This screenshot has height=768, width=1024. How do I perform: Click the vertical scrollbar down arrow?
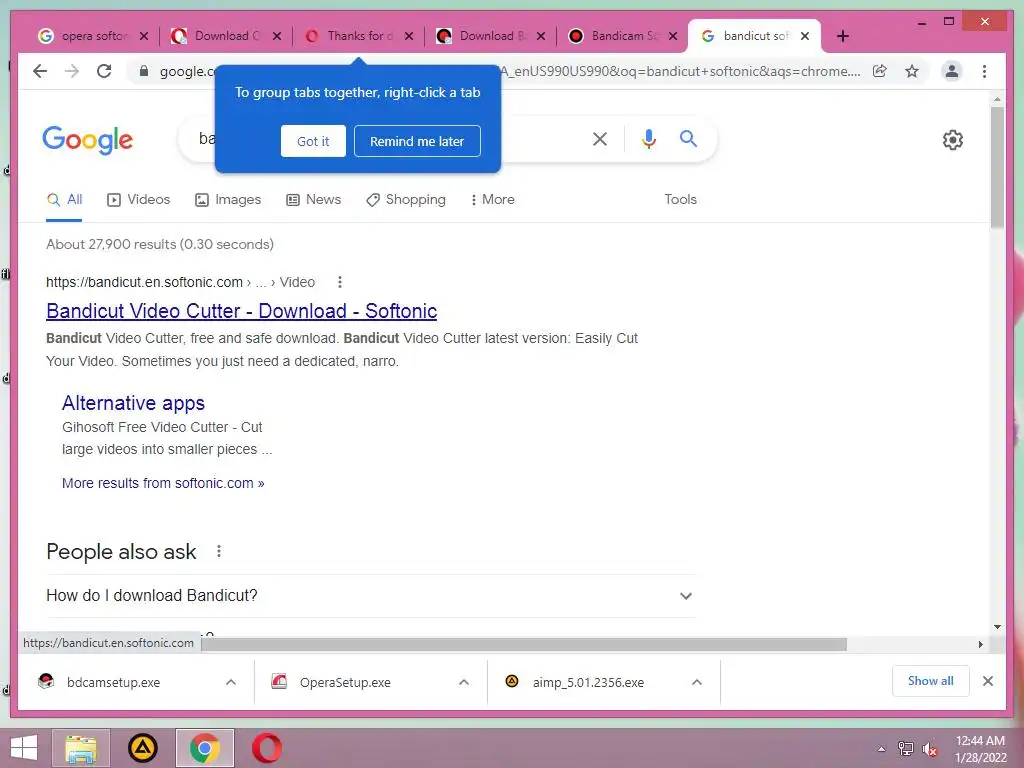[997, 627]
